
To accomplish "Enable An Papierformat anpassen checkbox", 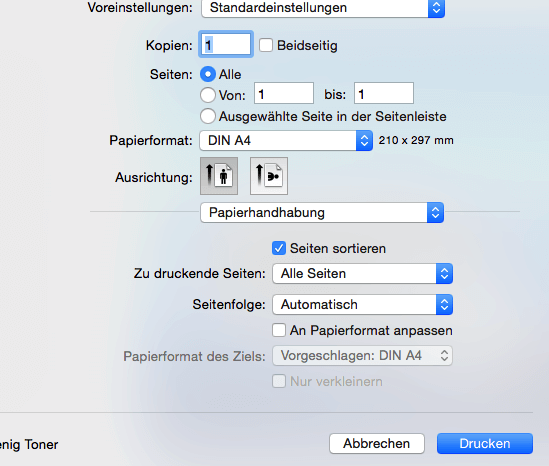I will coord(279,330).
